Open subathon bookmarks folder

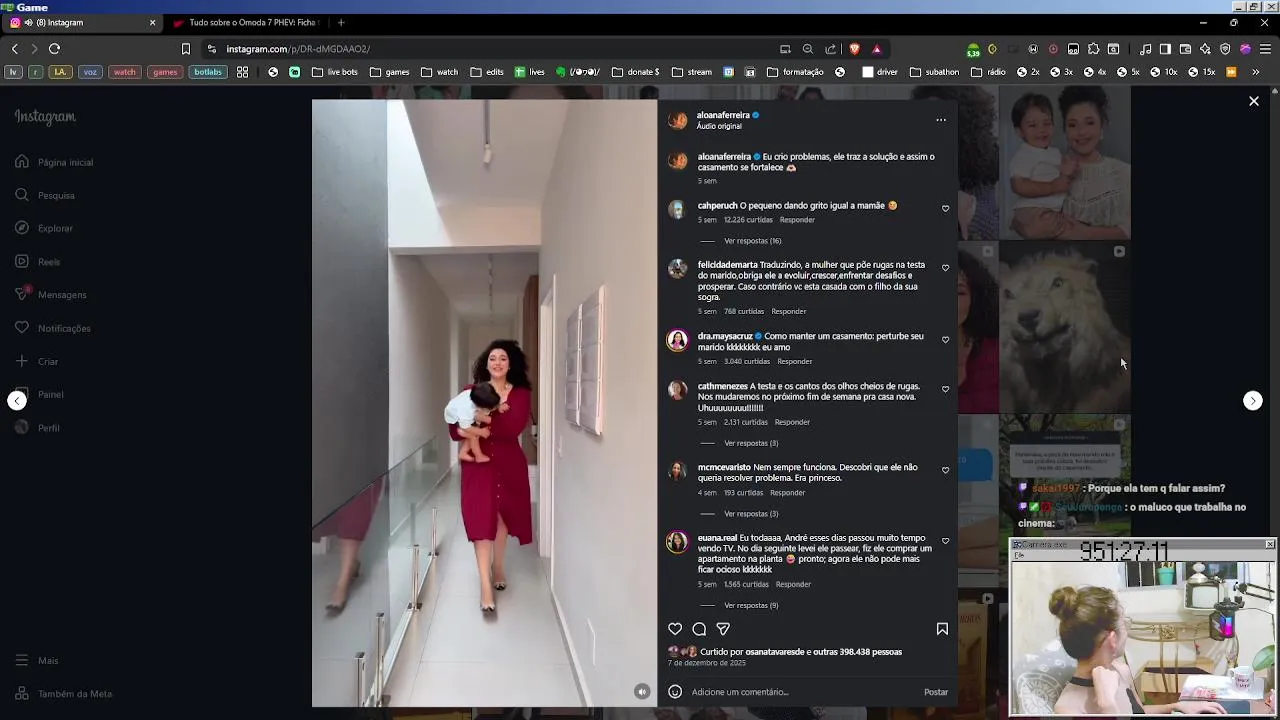[x=934, y=72]
